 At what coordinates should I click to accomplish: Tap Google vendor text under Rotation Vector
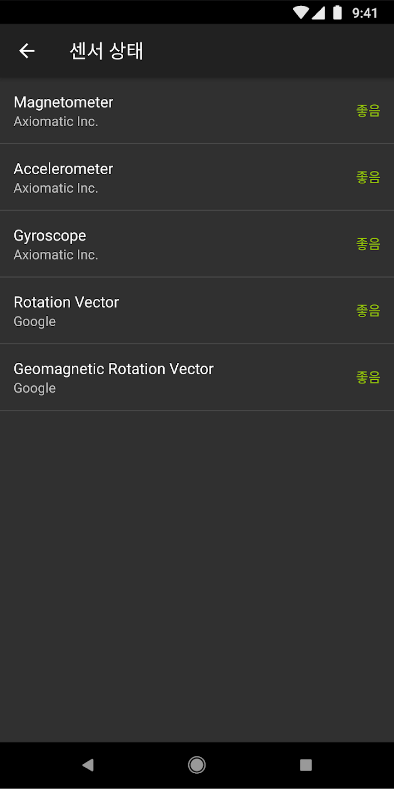pyautogui.click(x=35, y=322)
